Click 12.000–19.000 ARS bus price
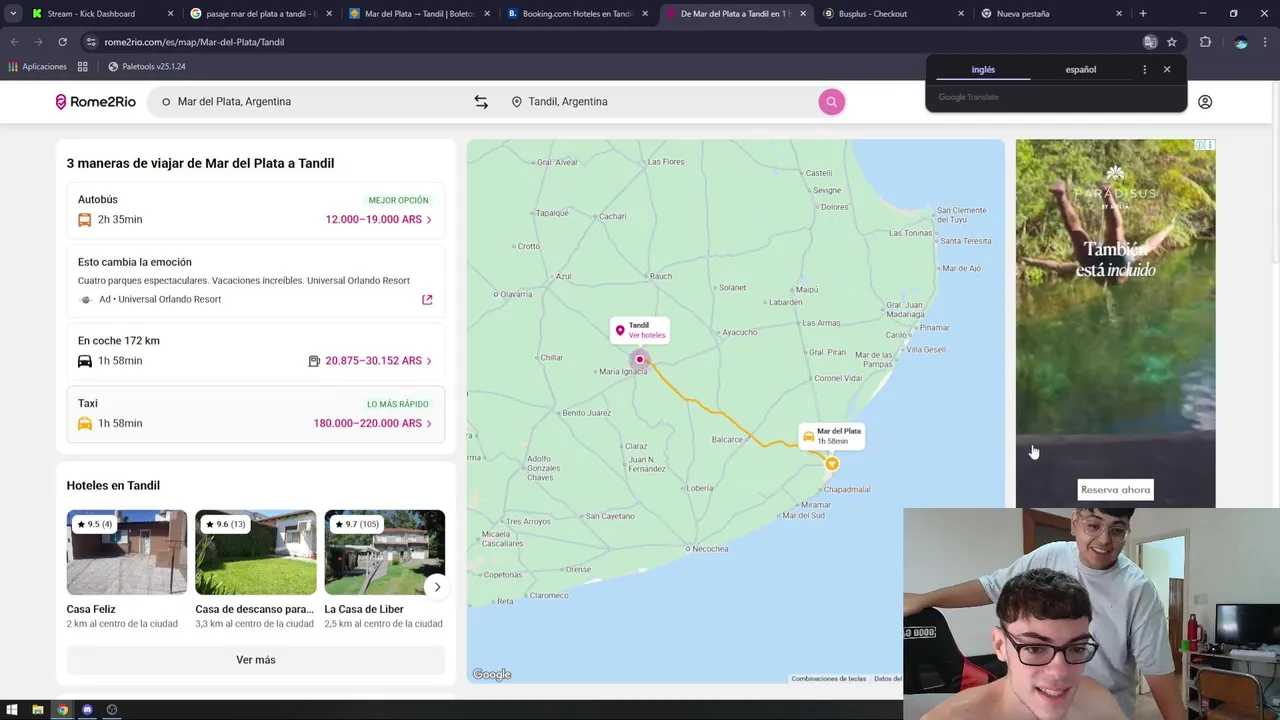Image resolution: width=1280 pixels, height=720 pixels. pos(374,220)
